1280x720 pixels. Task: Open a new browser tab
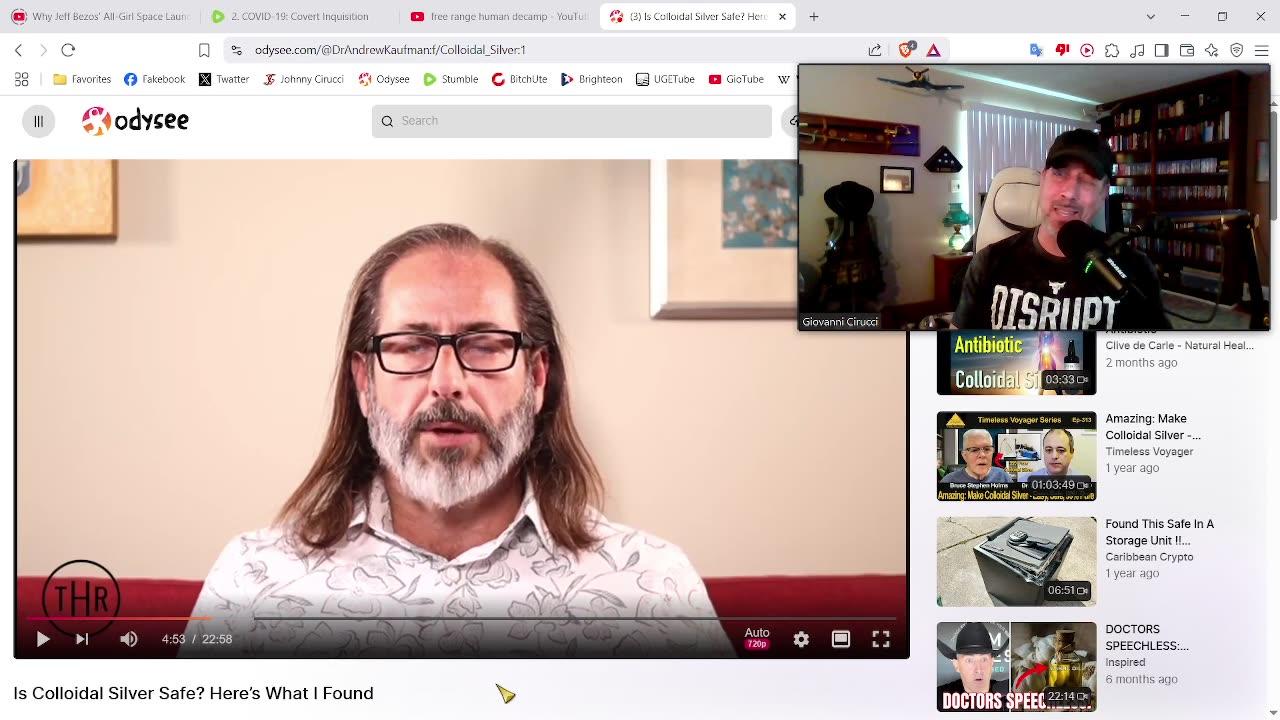point(814,16)
